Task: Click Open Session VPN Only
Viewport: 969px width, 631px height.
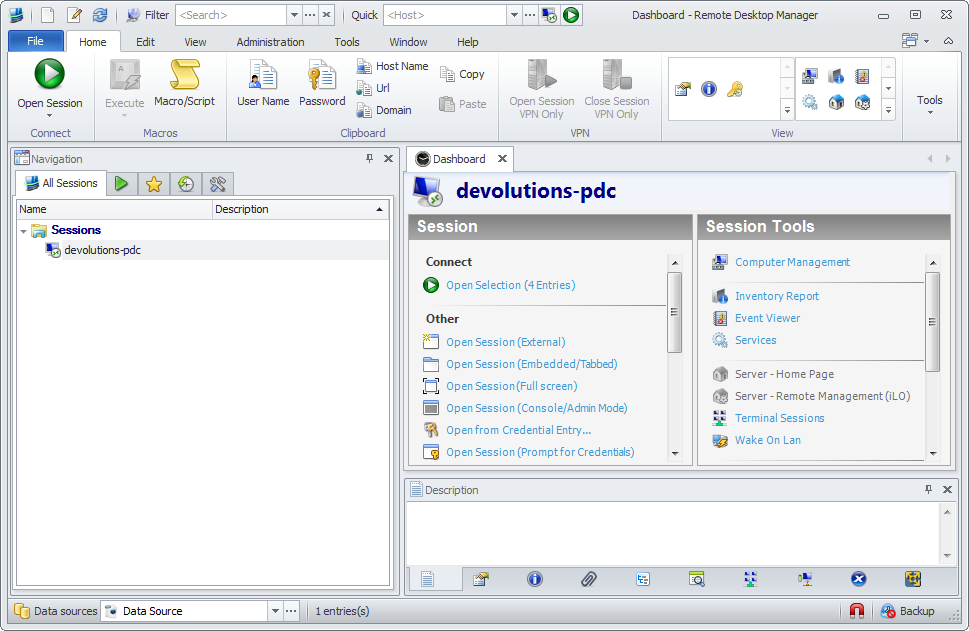Action: click(541, 89)
